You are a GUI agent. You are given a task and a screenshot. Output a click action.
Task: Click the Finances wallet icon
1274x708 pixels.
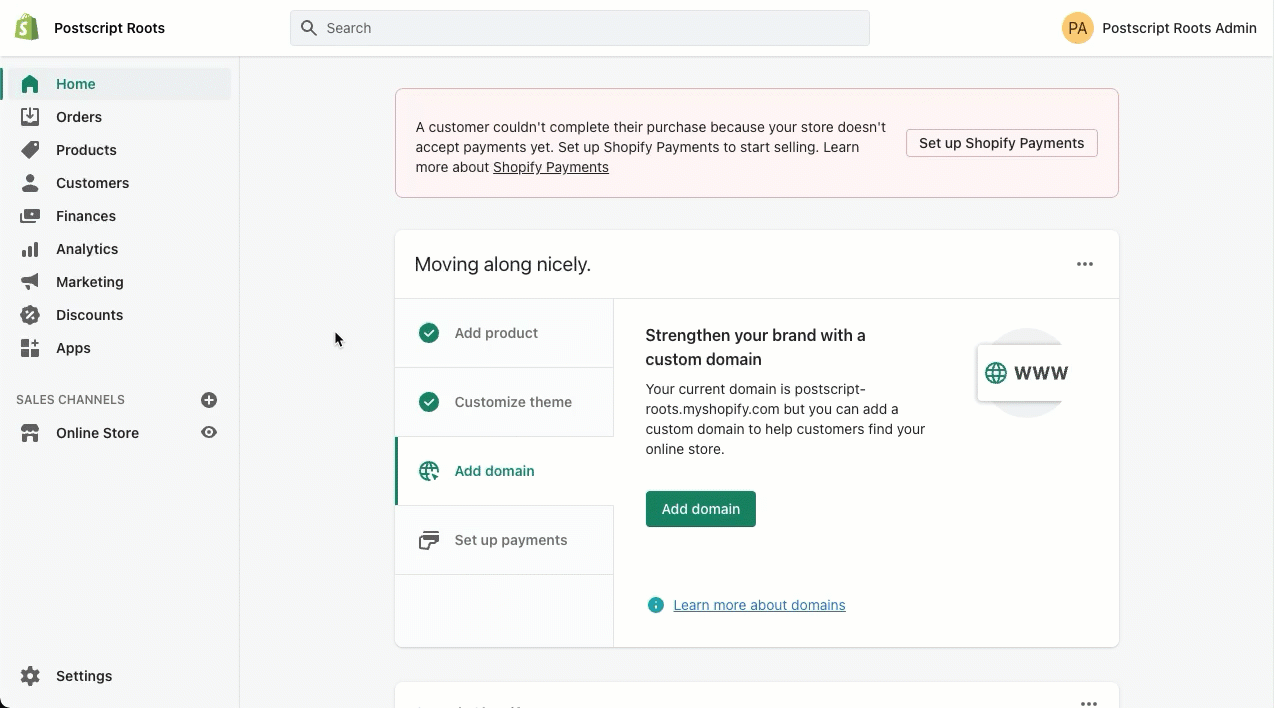tap(30, 216)
